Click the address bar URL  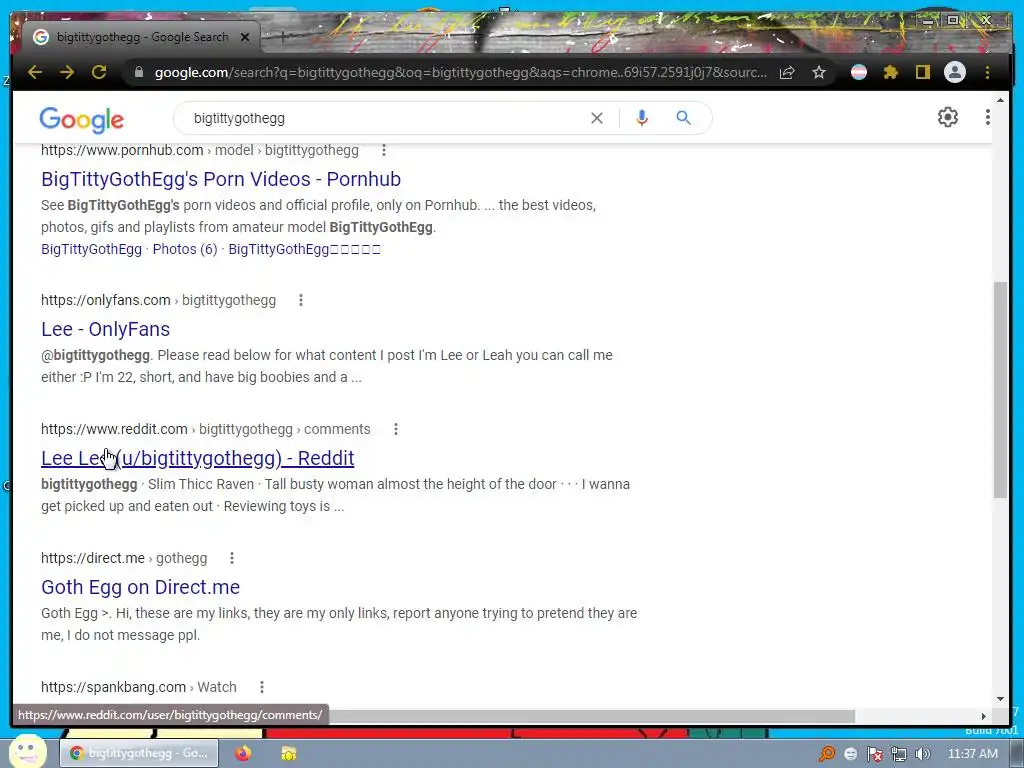[460, 72]
